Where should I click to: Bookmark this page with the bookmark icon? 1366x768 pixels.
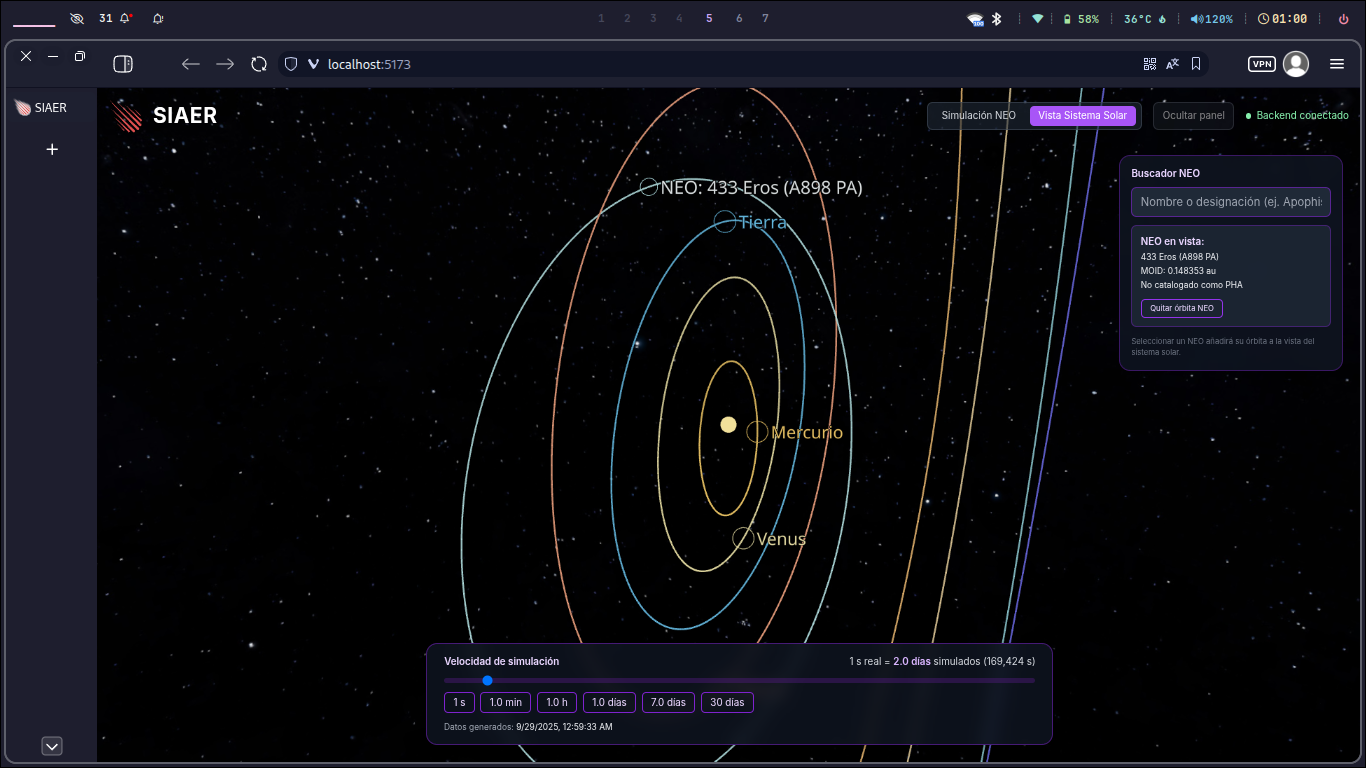[1196, 64]
